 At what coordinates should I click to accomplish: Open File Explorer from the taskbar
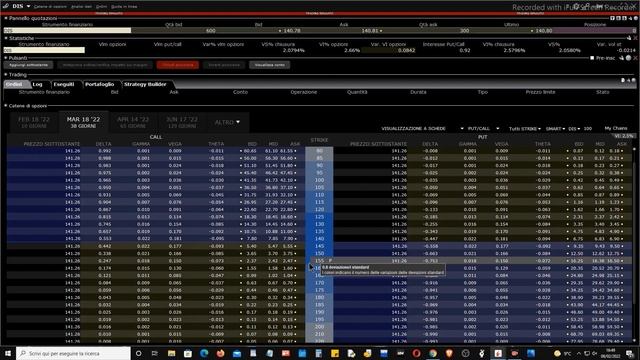(x=171, y=353)
